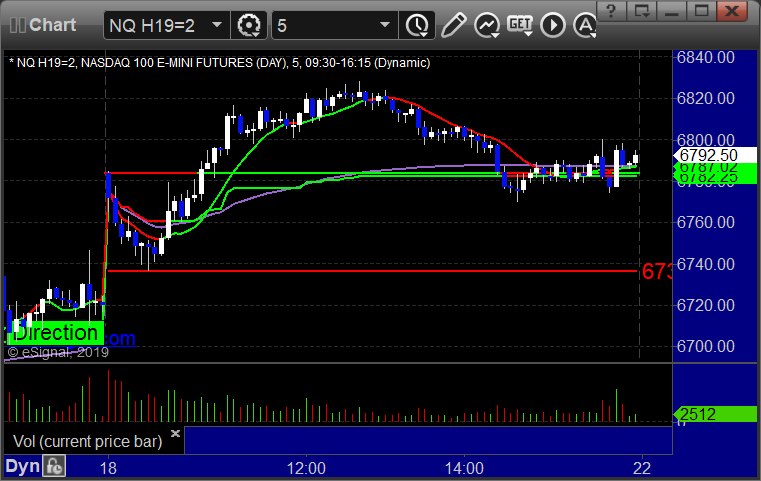Click the 12:00 time axis label
The height and width of the screenshot is (481, 761).
(x=306, y=468)
